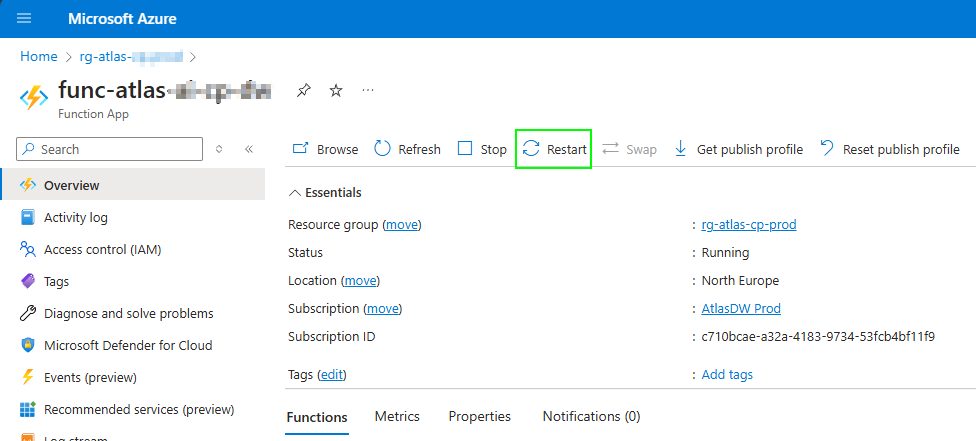Open Access control (IAM) in sidebar
The image size is (976, 441).
[x=102, y=250]
